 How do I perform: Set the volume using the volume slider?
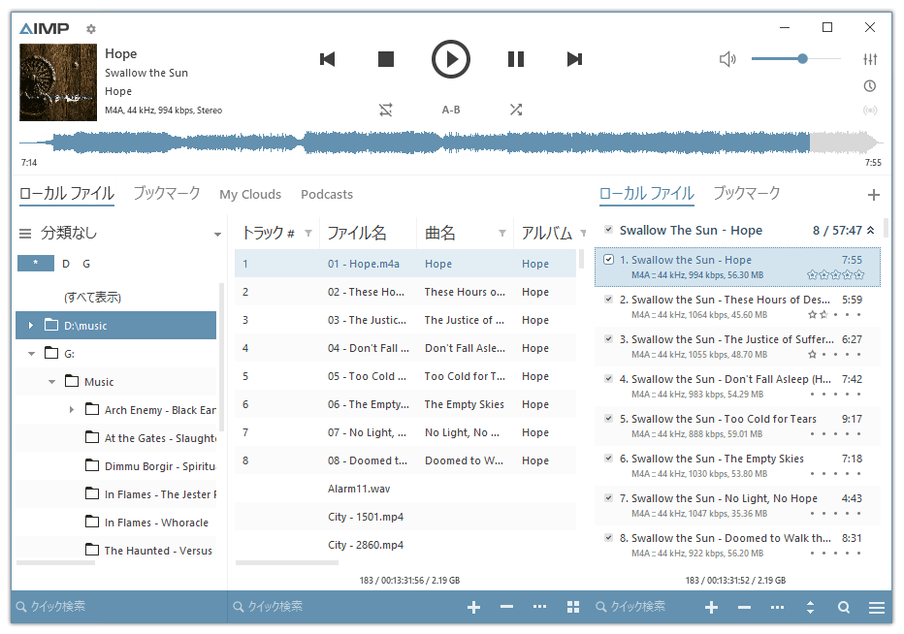pos(796,59)
